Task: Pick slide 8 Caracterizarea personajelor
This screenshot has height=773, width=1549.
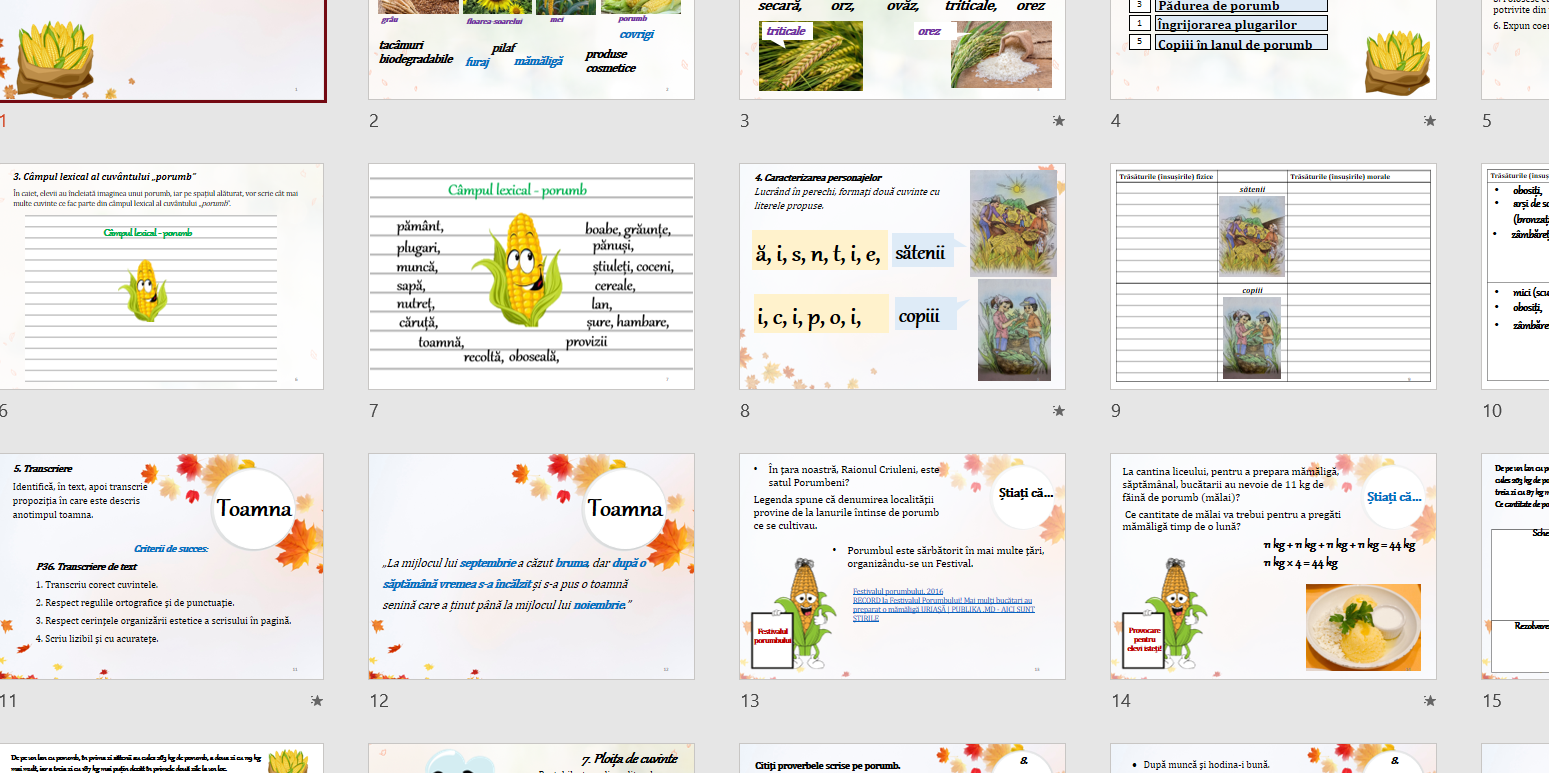Action: (902, 276)
